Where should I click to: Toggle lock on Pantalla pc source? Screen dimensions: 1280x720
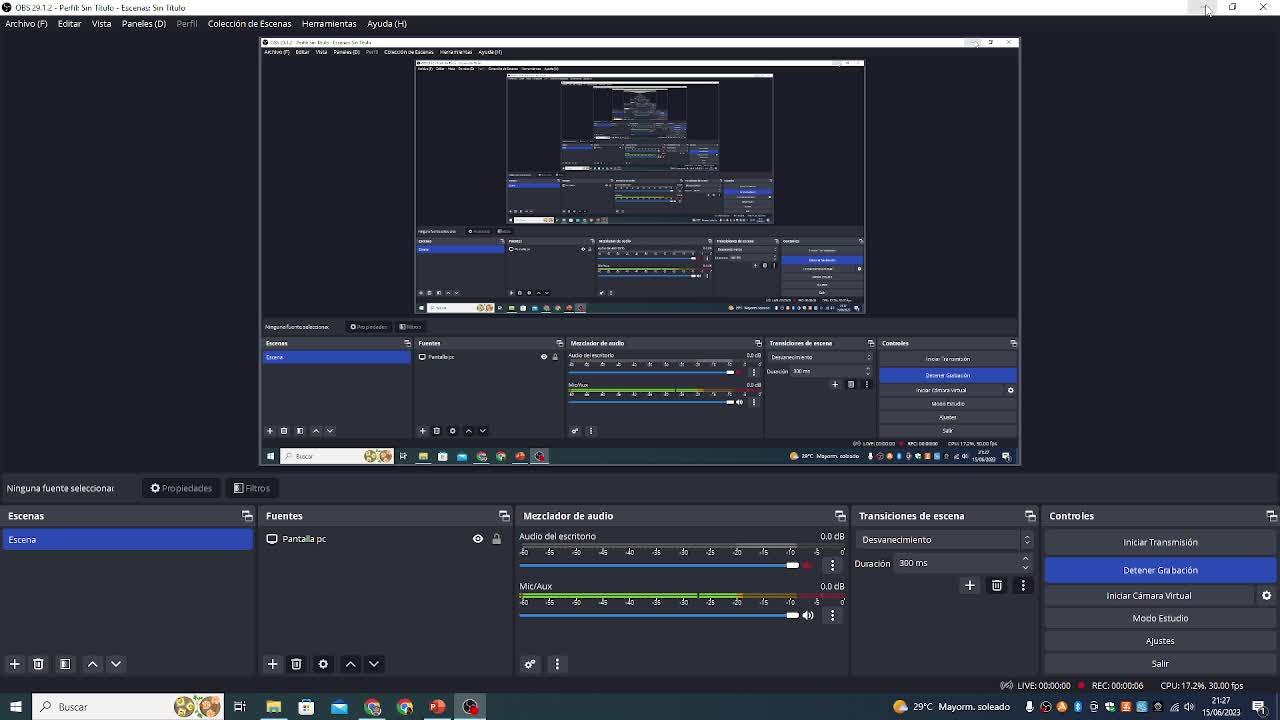(496, 539)
